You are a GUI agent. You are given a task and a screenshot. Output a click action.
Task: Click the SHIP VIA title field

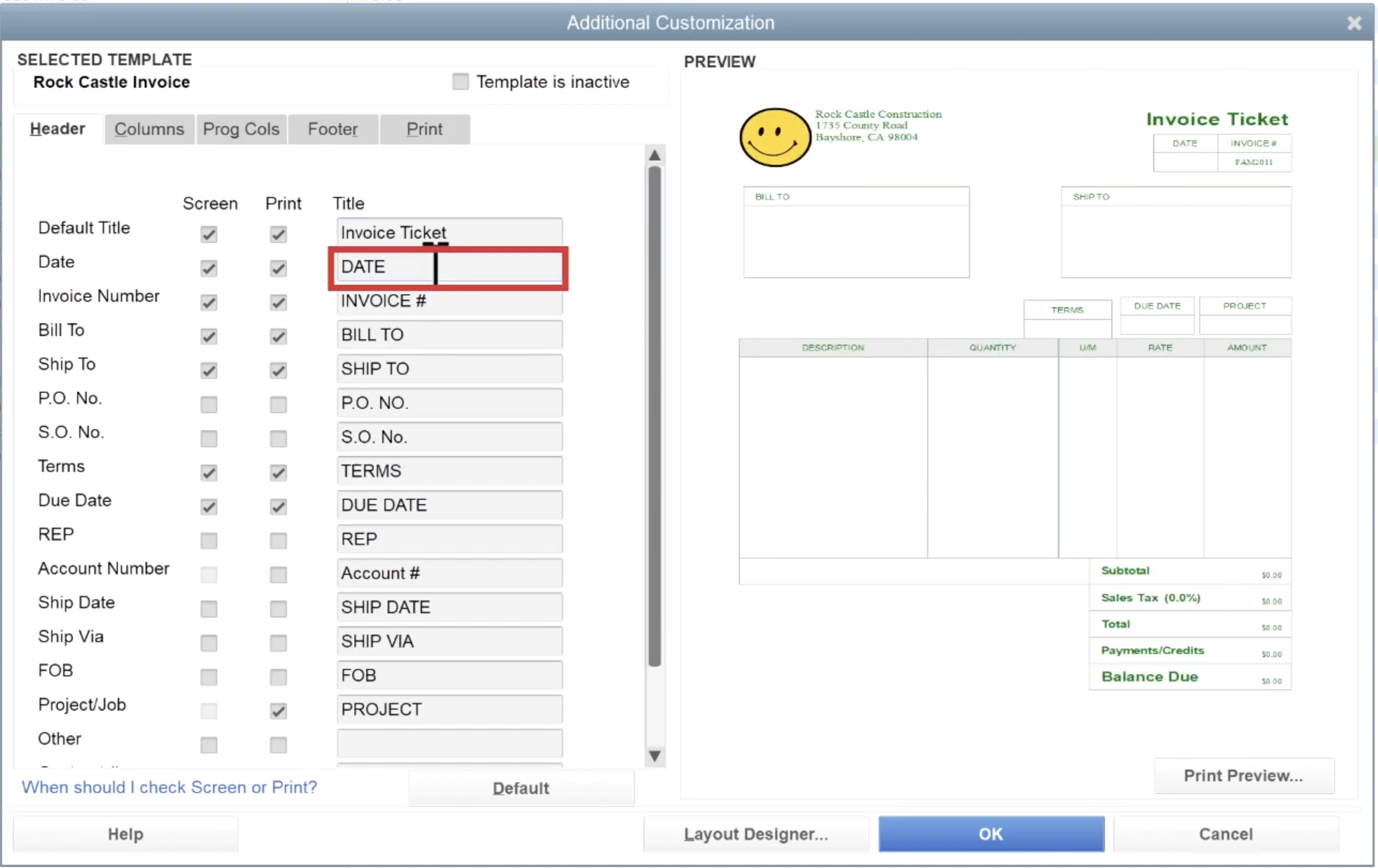point(449,641)
